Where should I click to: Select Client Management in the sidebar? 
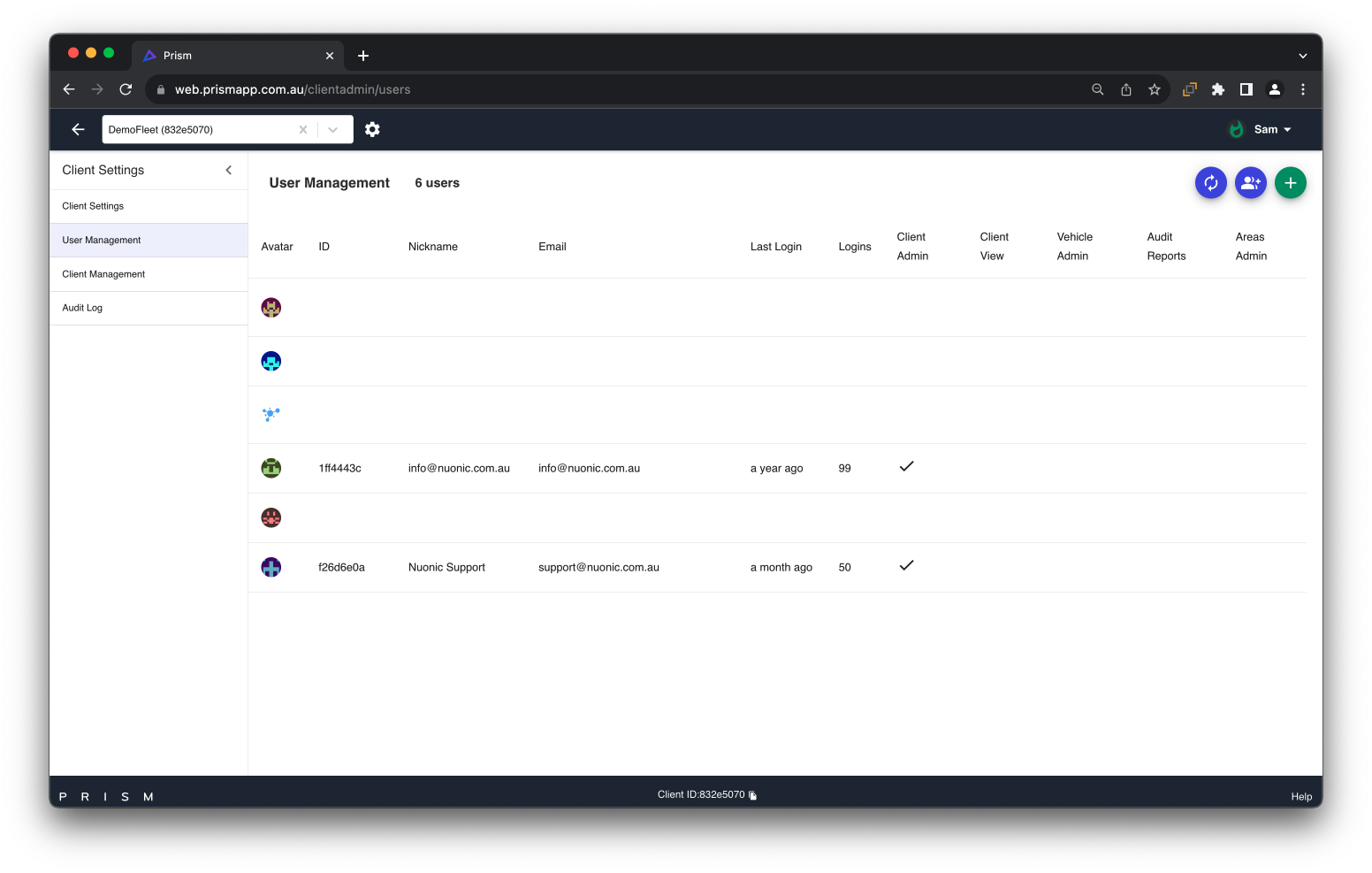tap(103, 274)
